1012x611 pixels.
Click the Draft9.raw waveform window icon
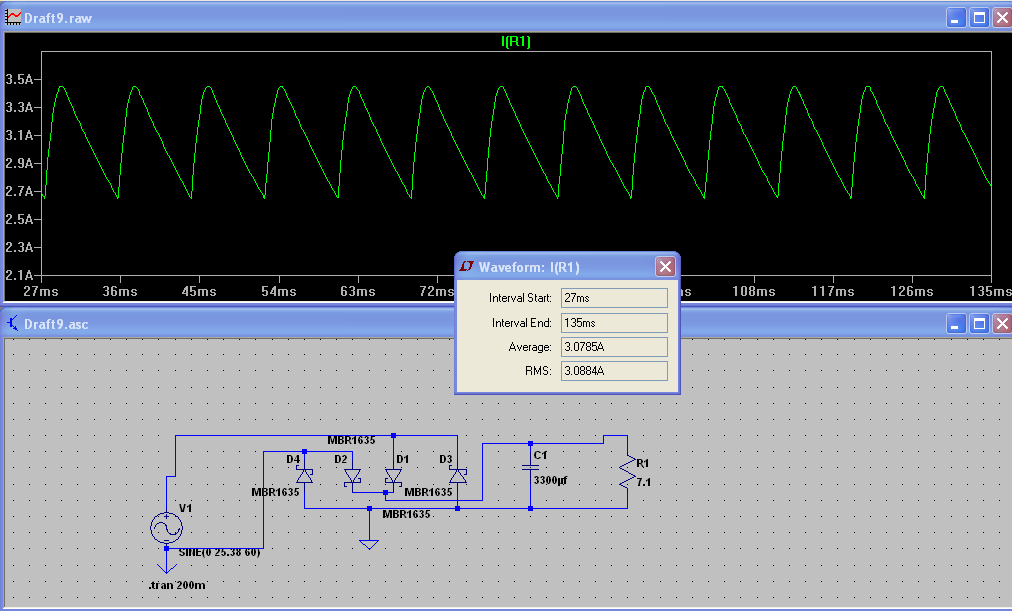[13, 17]
